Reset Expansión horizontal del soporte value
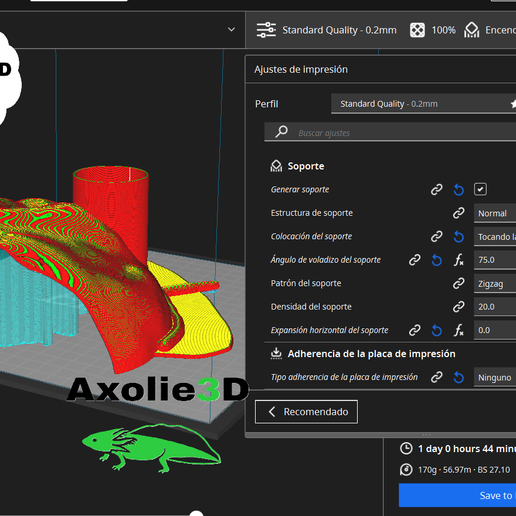The height and width of the screenshot is (516, 516). (x=437, y=330)
